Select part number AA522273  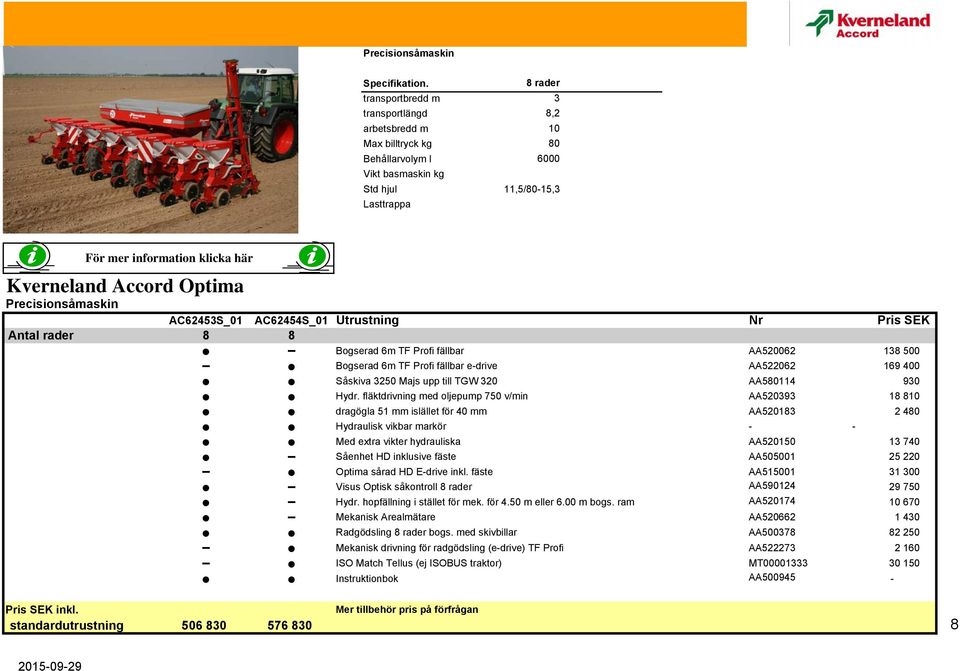[771, 547]
